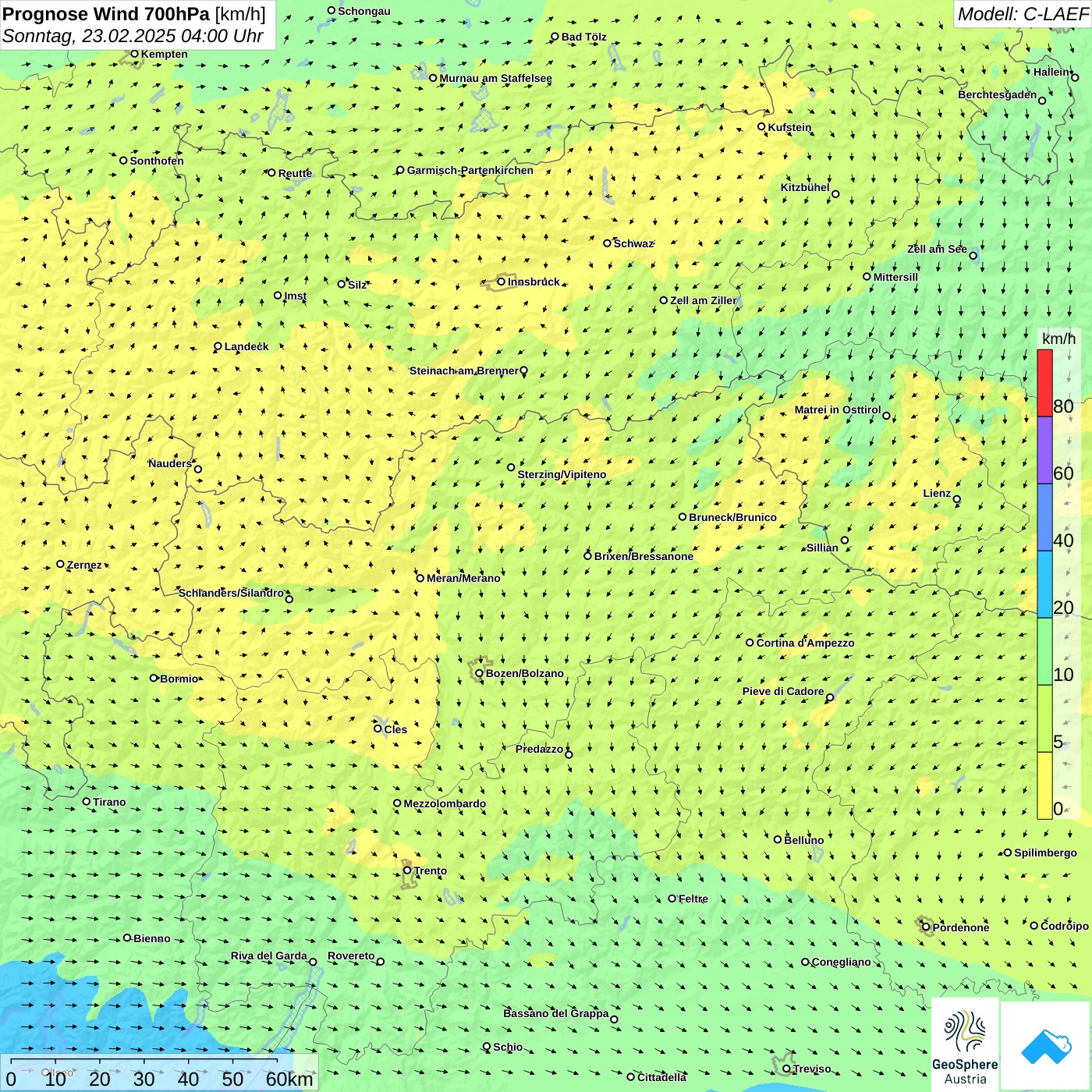Image resolution: width=1092 pixels, height=1092 pixels.
Task: Click the light blue 20-40 legend segment
Action: pyautogui.click(x=1044, y=584)
